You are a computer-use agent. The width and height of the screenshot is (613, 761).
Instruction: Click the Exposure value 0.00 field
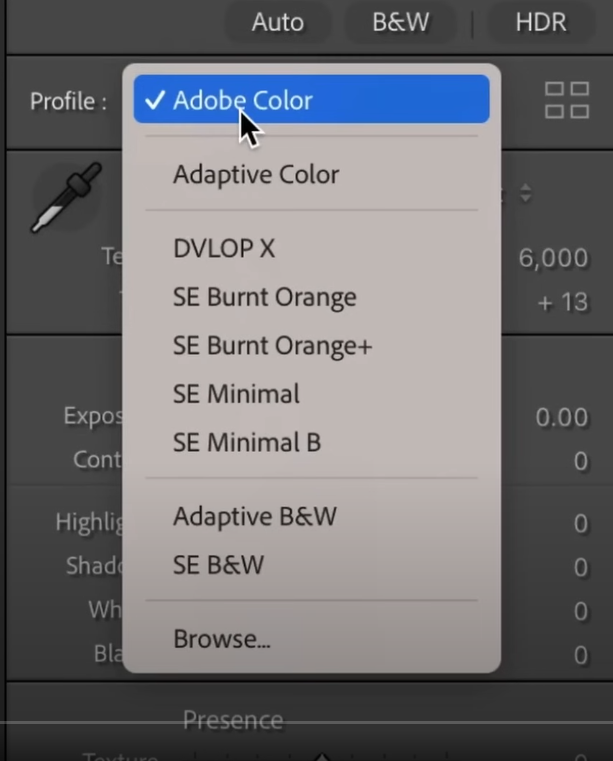click(x=562, y=417)
